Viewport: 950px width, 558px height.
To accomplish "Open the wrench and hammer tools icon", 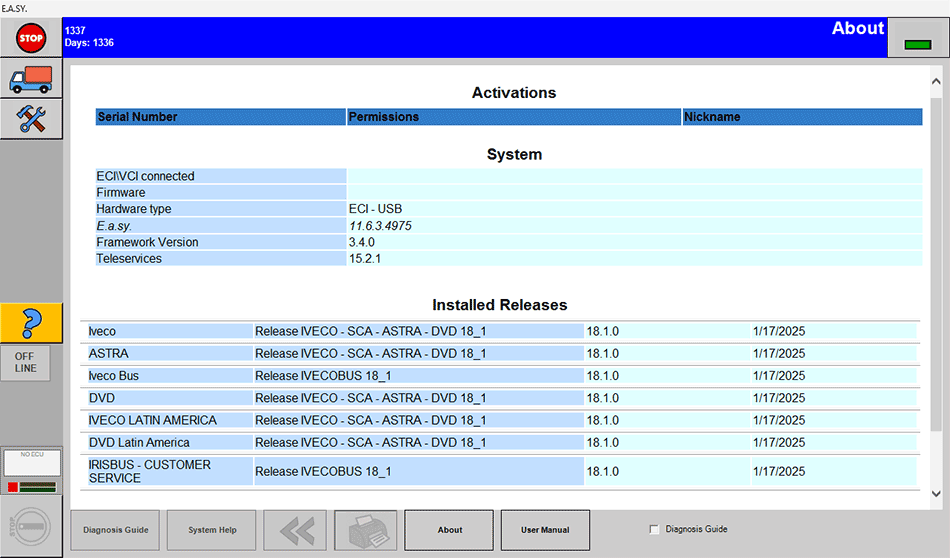I will tap(31, 119).
